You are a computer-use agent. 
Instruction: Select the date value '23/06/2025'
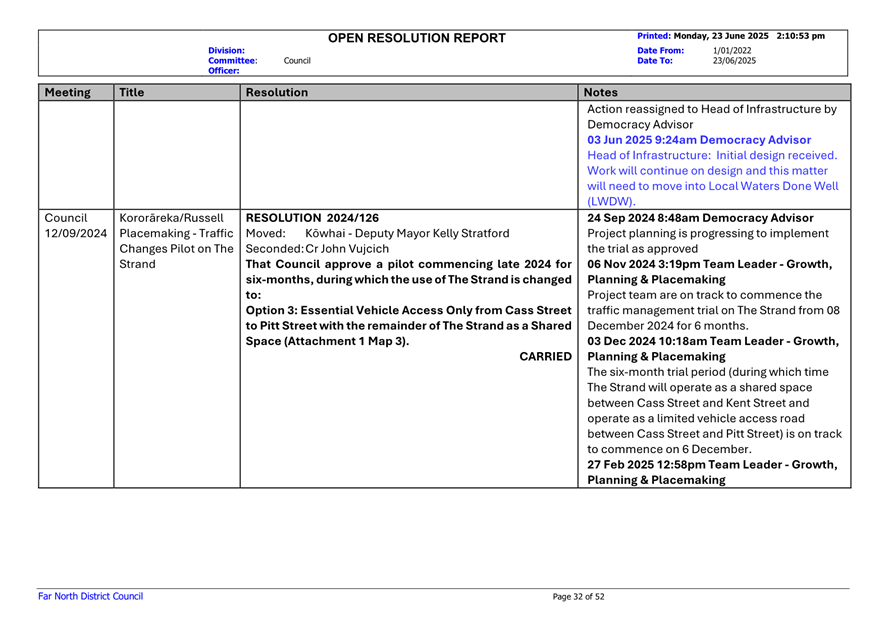click(x=734, y=60)
